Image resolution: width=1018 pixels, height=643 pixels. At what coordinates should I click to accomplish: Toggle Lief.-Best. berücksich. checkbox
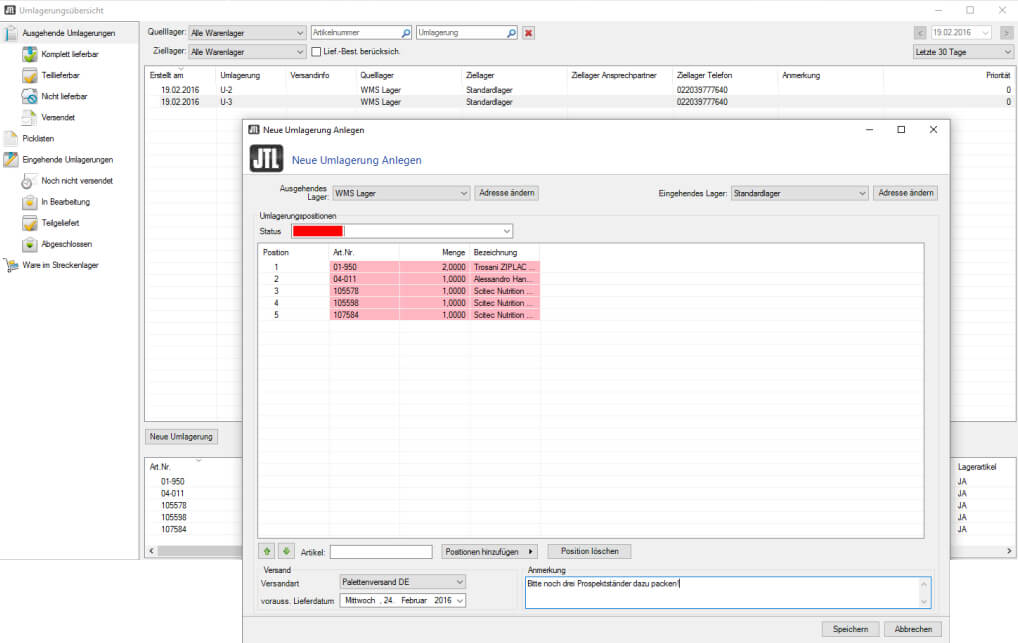pos(316,51)
